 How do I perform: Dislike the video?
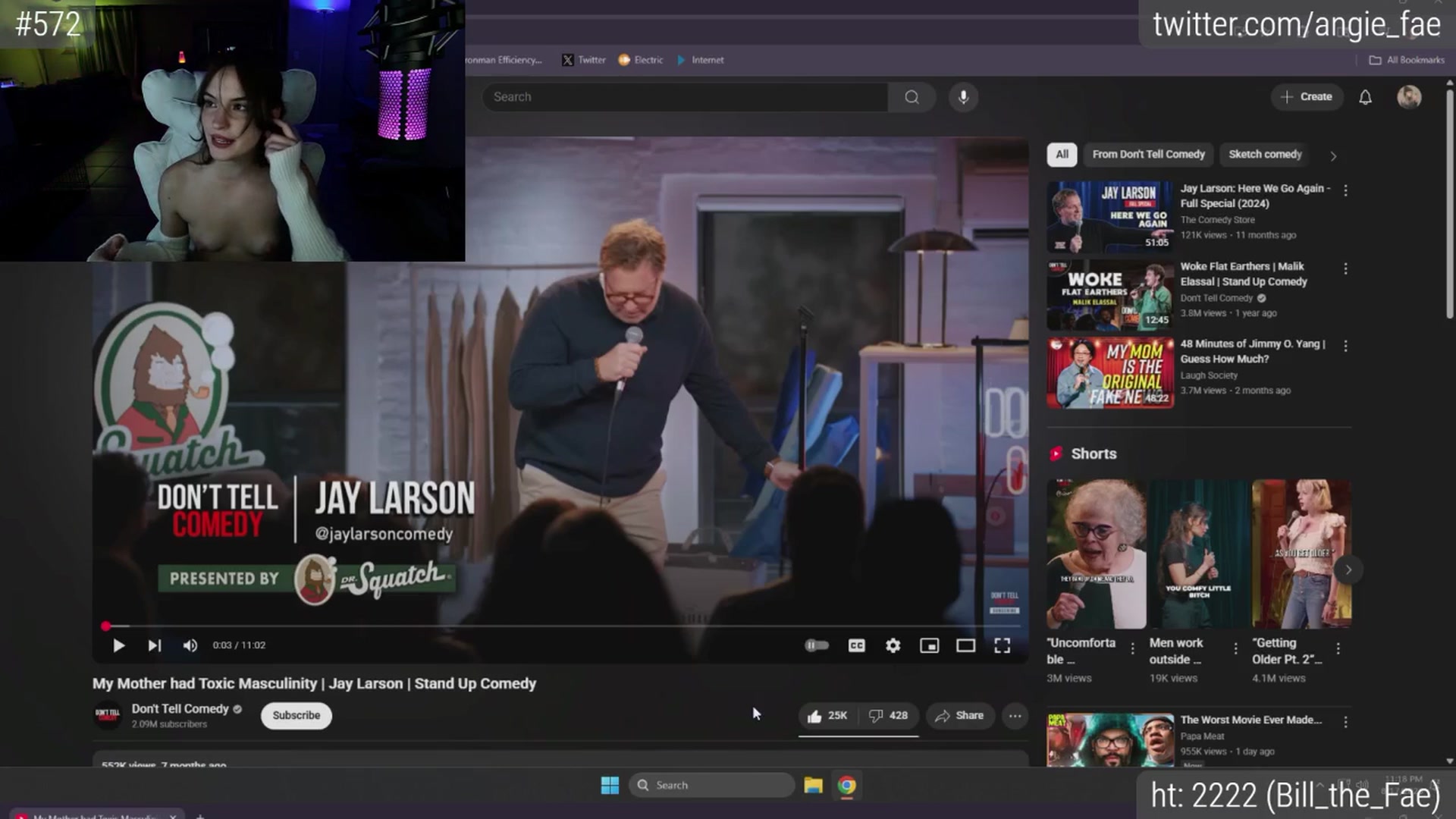click(x=888, y=715)
